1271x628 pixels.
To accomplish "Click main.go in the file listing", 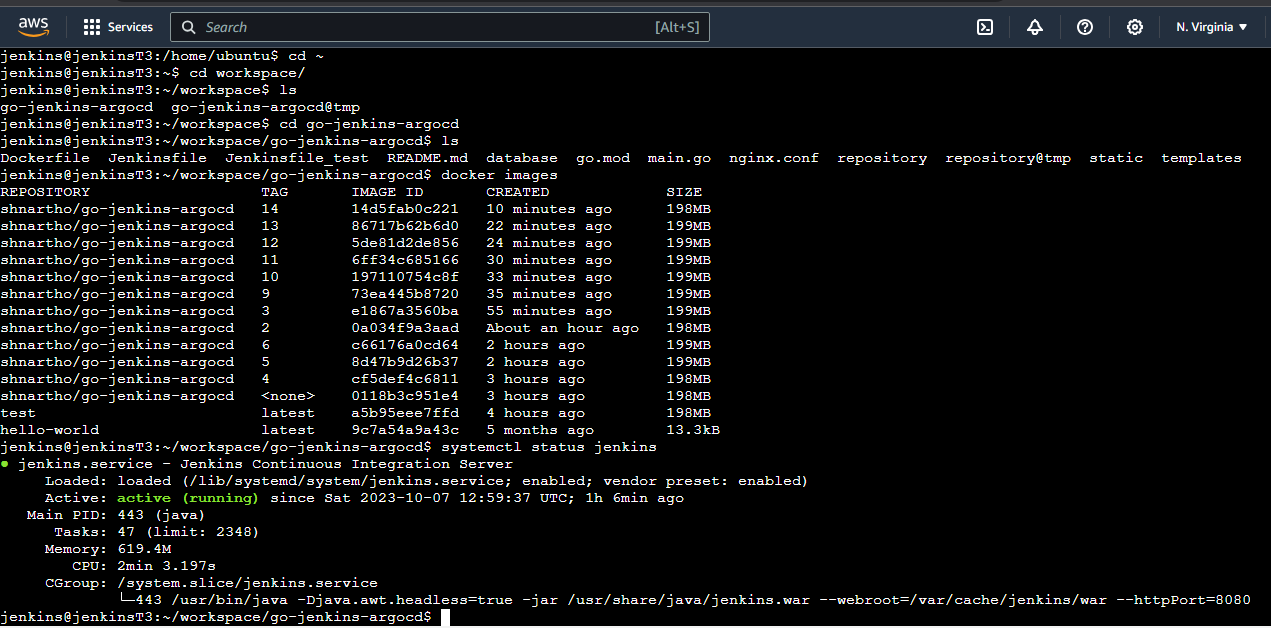I will 679,158.
